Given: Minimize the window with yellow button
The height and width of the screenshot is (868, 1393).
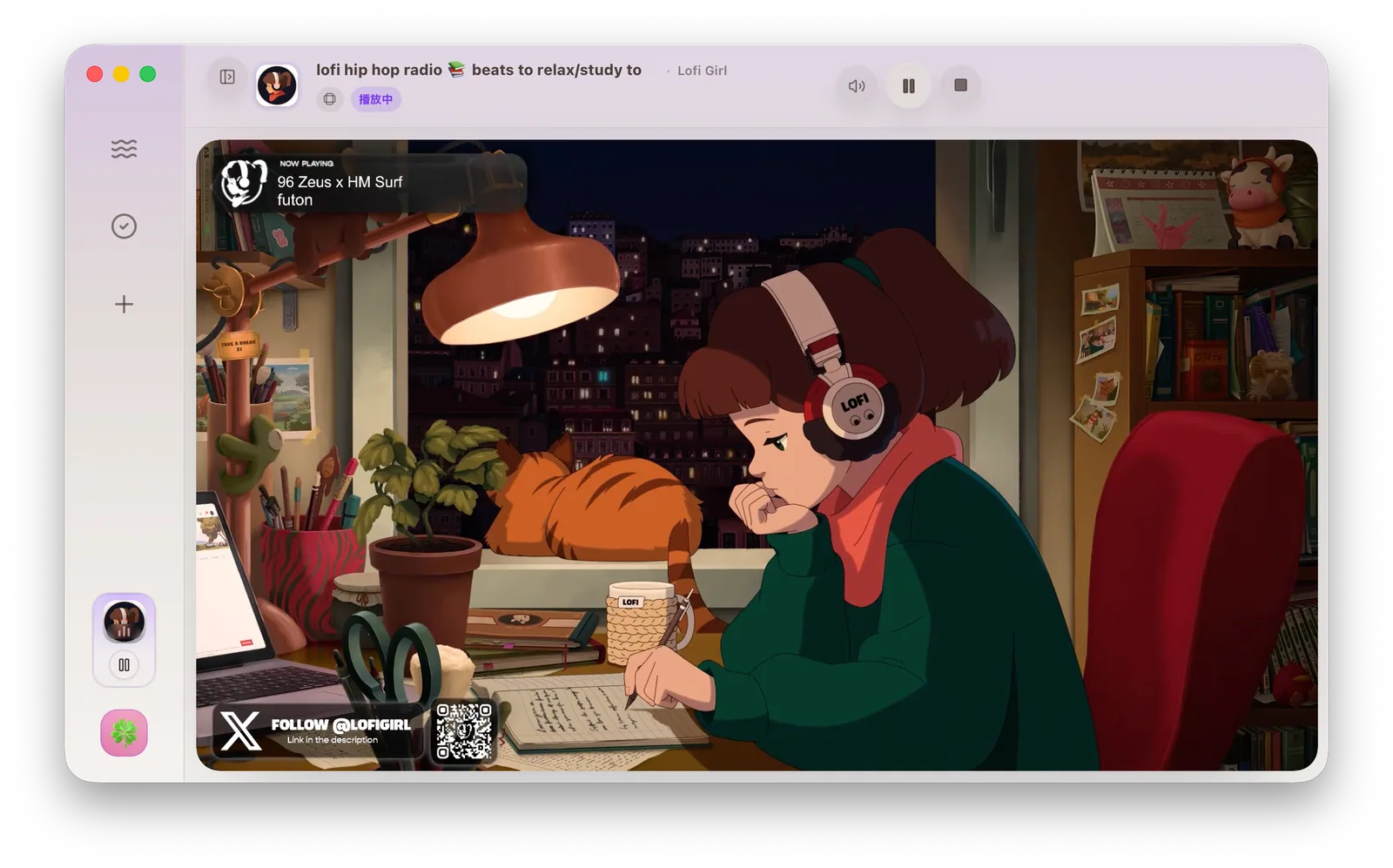Looking at the screenshot, I should click(x=121, y=74).
